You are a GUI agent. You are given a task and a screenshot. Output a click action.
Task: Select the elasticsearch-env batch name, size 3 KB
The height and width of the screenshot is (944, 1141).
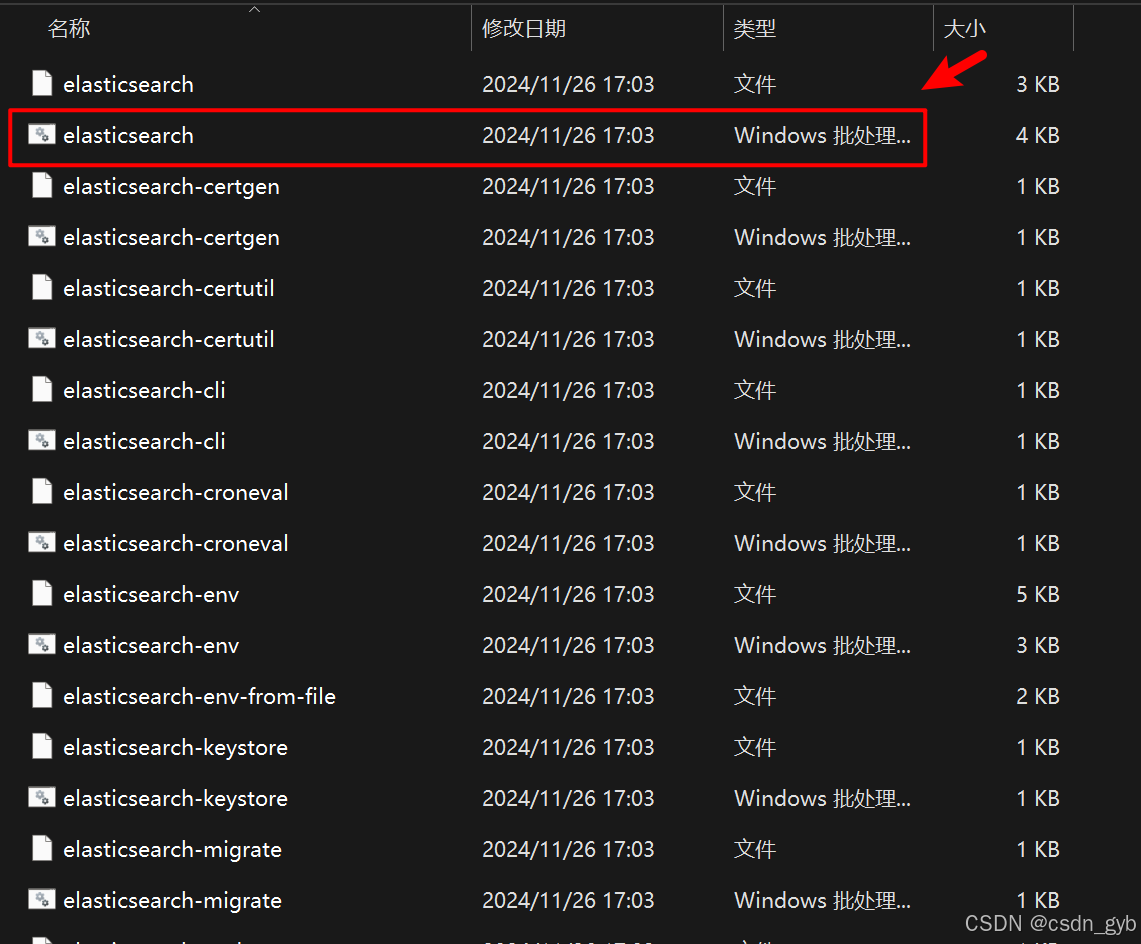tap(151, 645)
